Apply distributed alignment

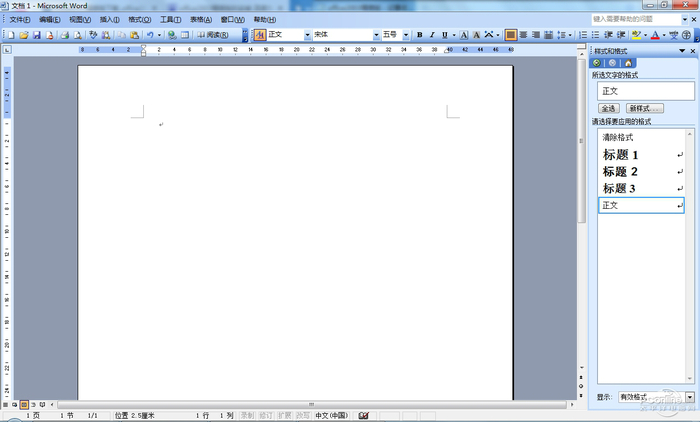point(549,35)
